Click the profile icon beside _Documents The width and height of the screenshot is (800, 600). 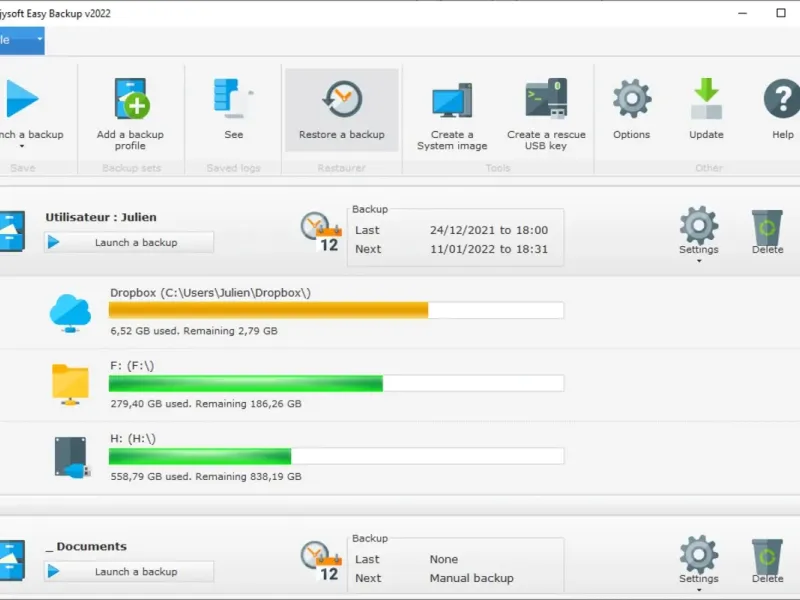(x=12, y=560)
